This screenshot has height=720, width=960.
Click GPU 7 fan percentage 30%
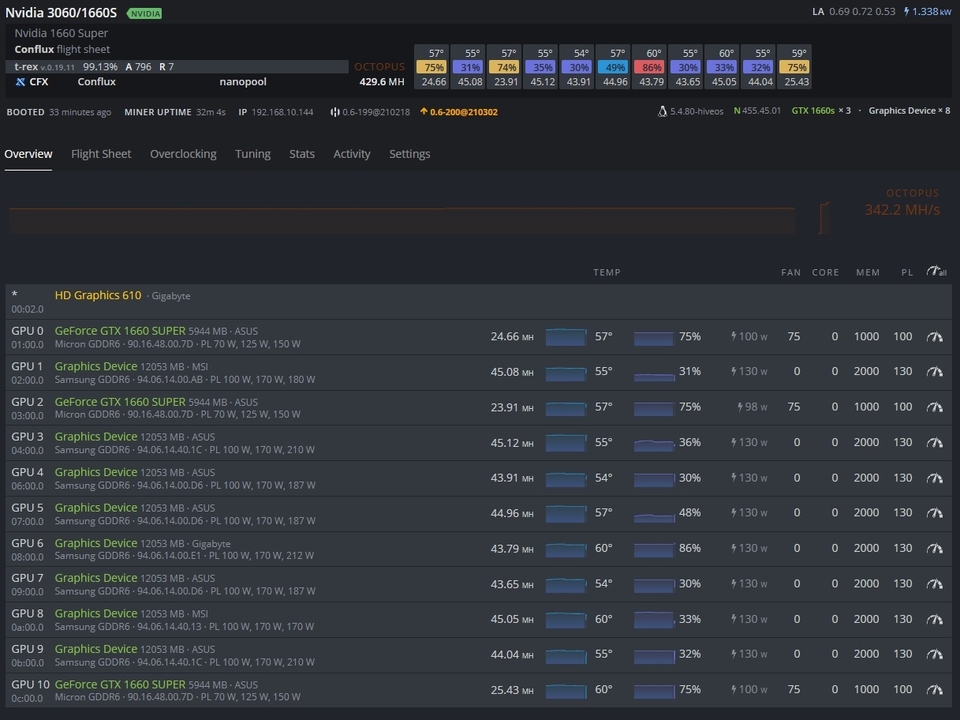(689, 584)
